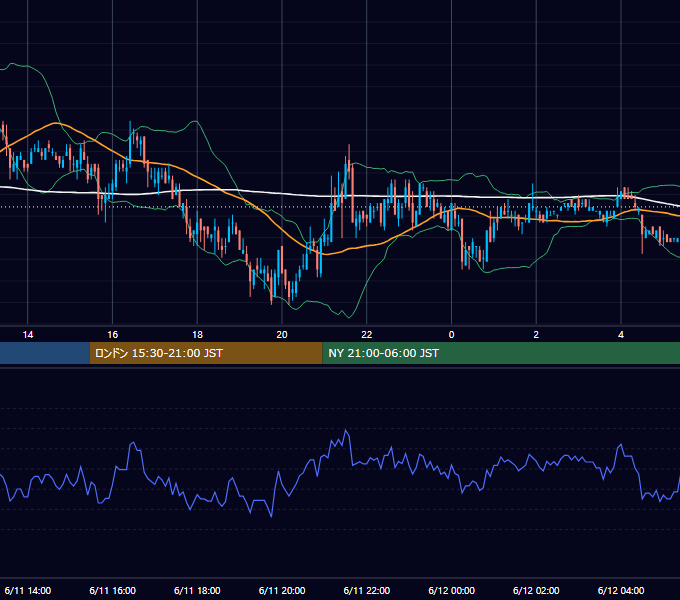Click the 18 hour axis label

(x=197, y=335)
